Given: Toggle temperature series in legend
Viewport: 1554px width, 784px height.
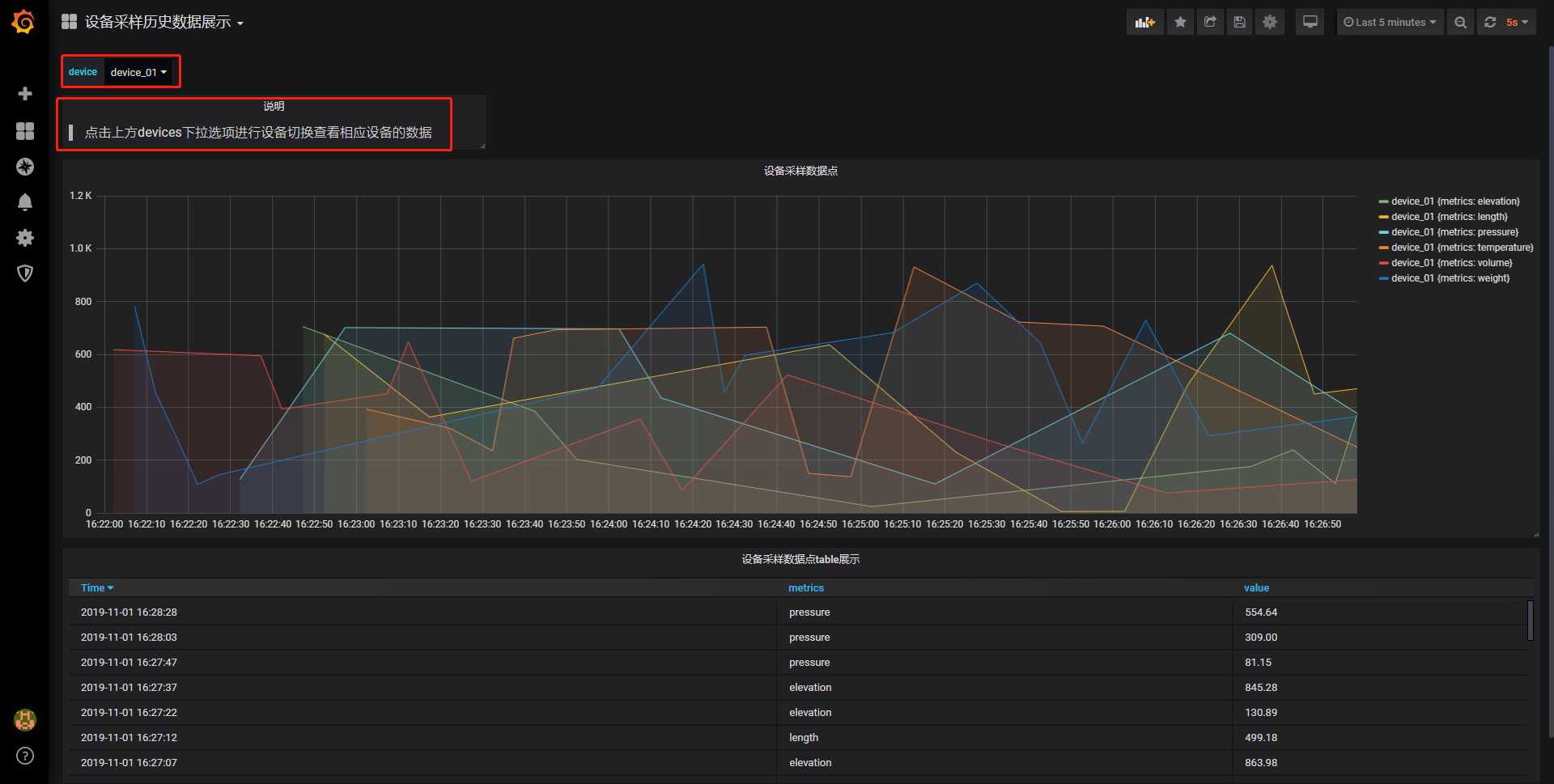Looking at the screenshot, I should 1462,248.
